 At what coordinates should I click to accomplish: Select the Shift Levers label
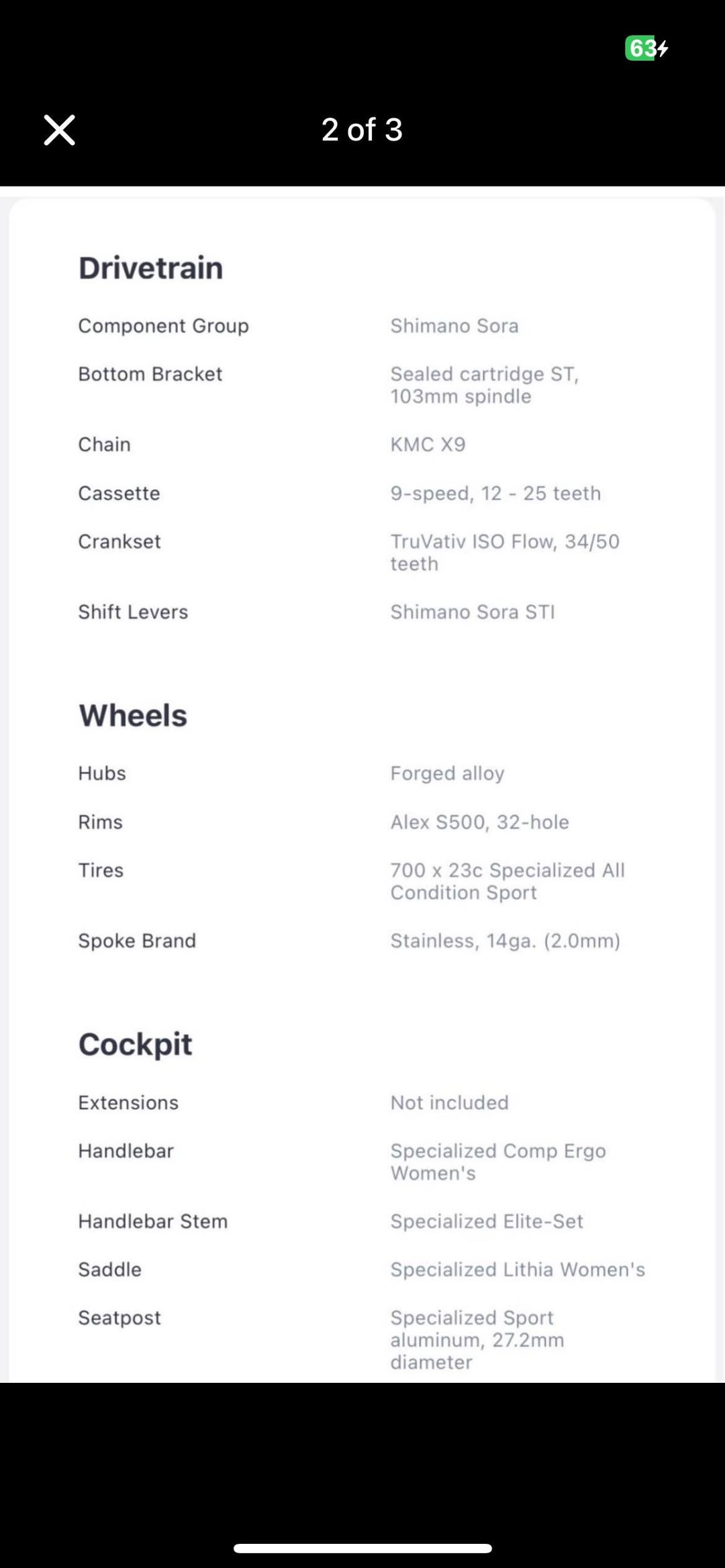tap(133, 612)
